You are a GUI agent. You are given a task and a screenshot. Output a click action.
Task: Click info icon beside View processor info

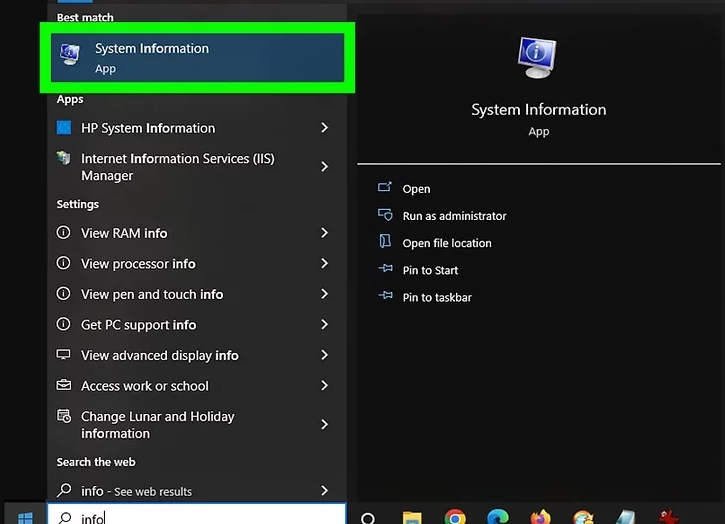click(63, 263)
